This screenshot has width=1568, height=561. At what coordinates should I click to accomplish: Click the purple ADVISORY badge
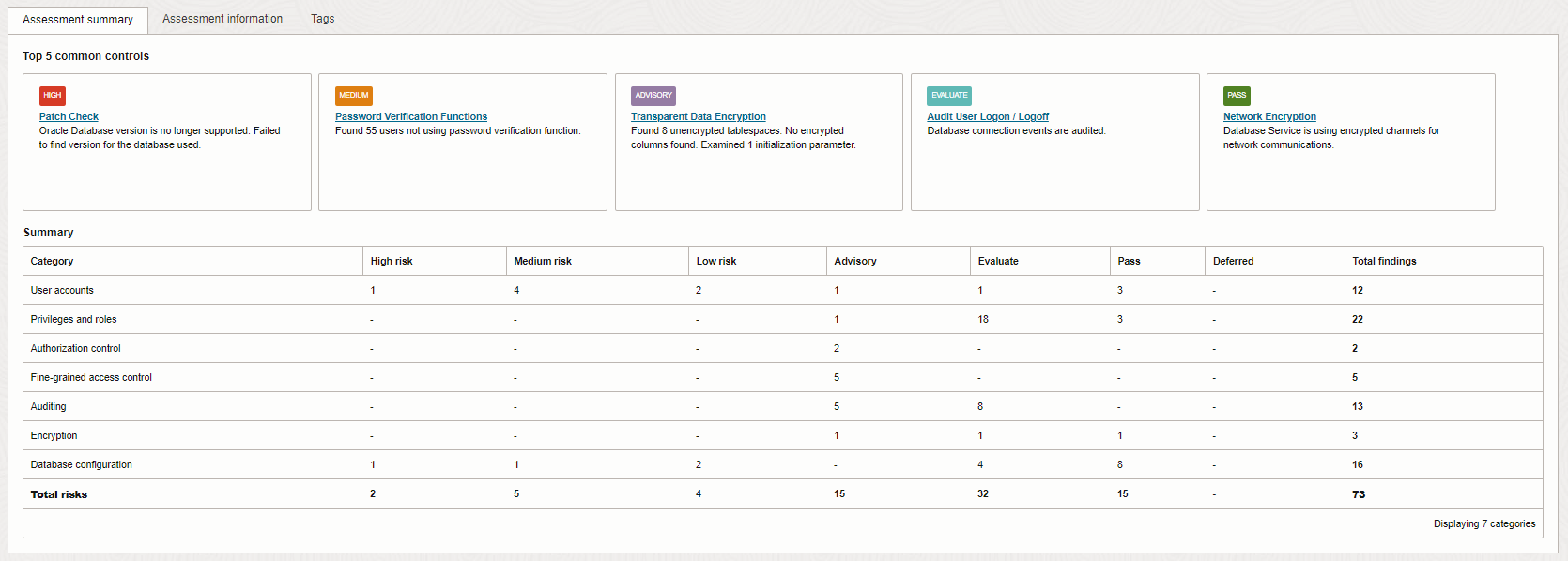653,96
